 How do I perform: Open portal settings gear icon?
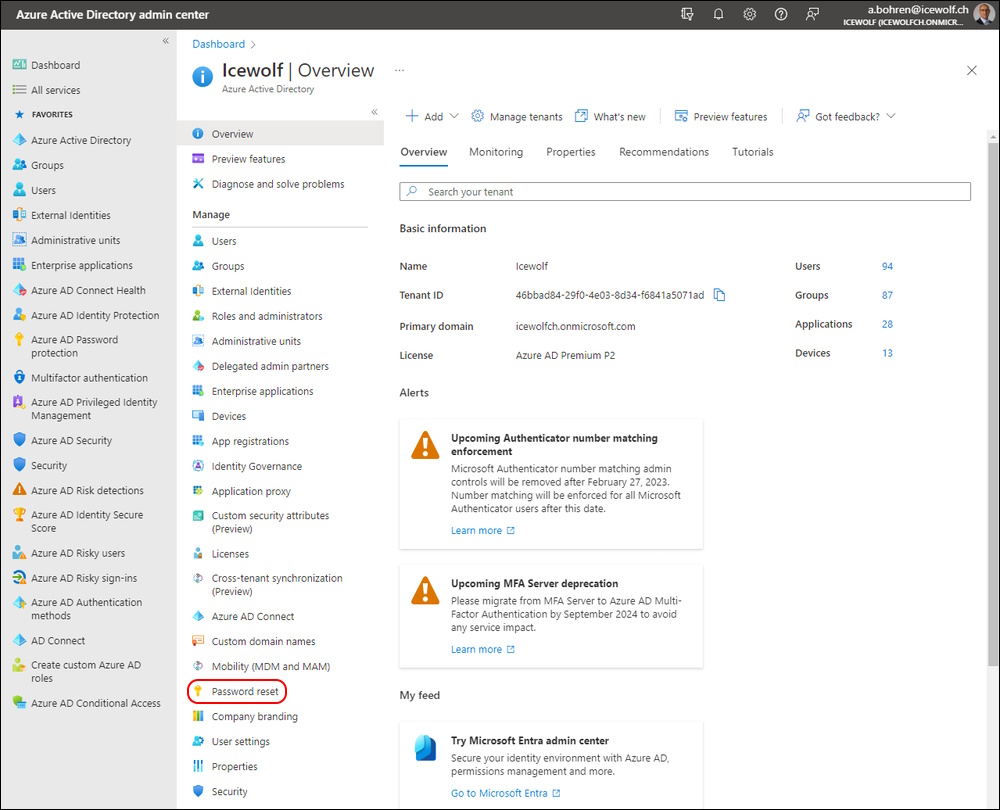(749, 14)
